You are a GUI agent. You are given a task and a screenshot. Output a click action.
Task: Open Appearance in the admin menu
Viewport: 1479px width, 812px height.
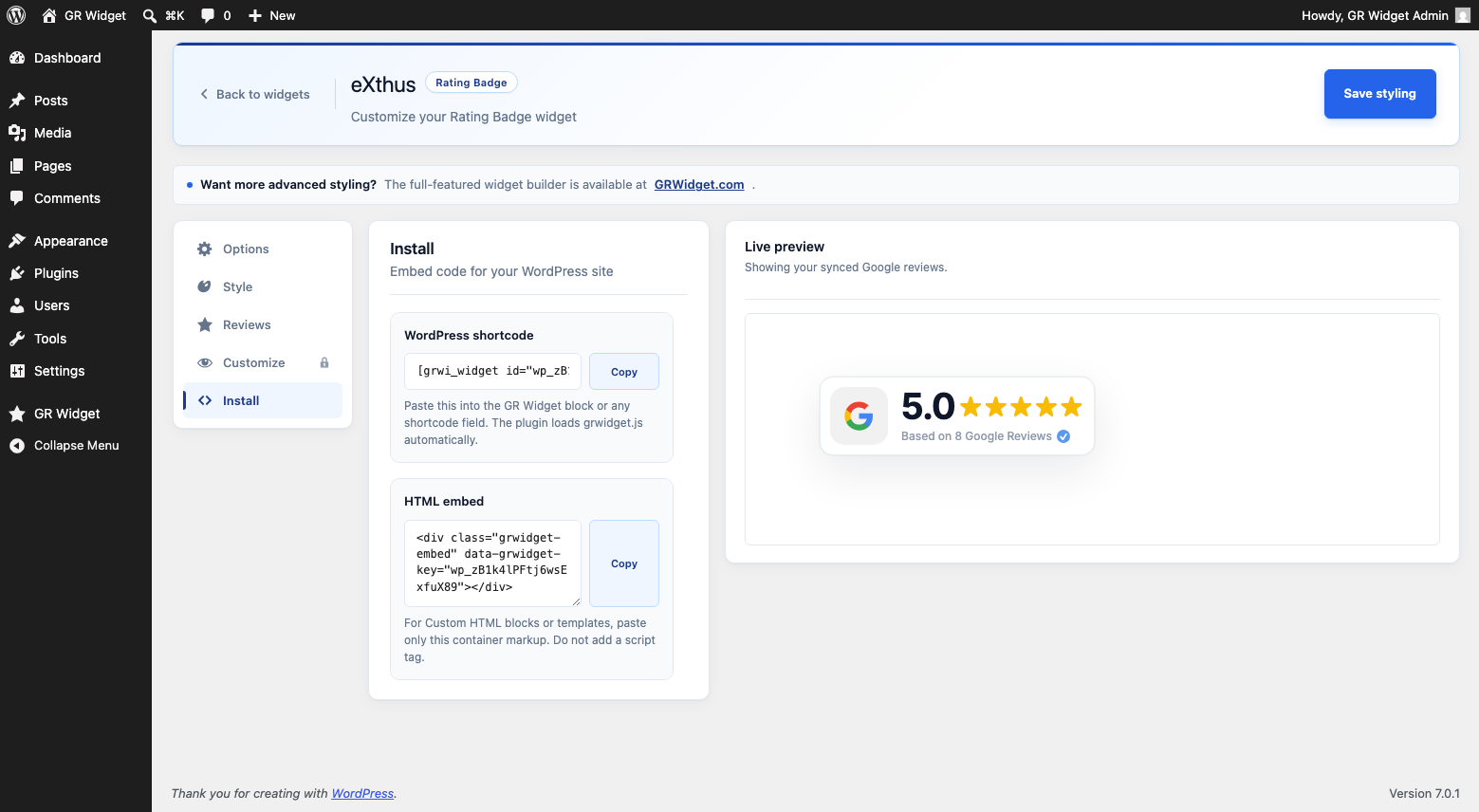[x=76, y=241]
